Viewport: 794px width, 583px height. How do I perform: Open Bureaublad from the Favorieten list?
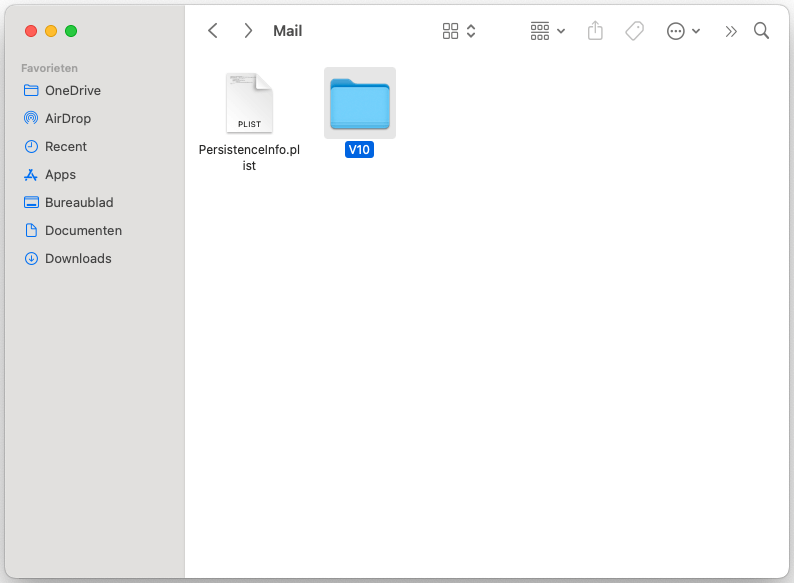[79, 202]
